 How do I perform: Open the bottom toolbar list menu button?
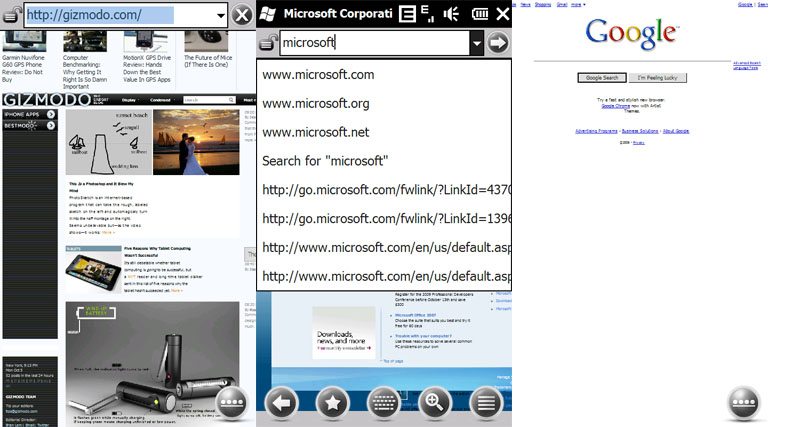(x=486, y=403)
